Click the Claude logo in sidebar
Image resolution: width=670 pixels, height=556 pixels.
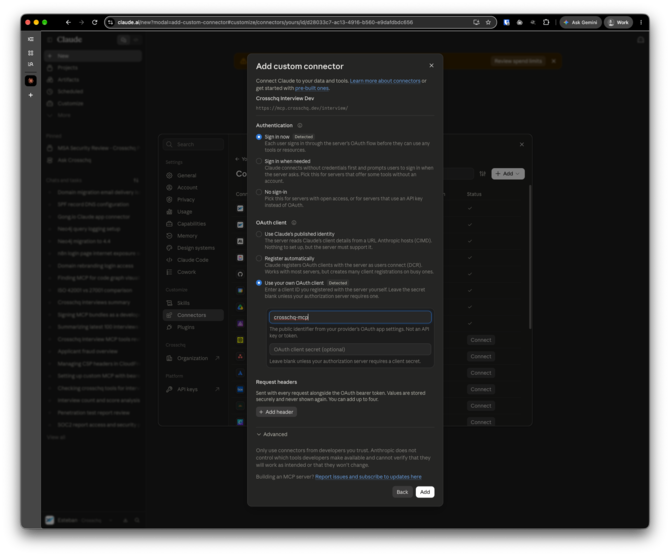pyautogui.click(x=69, y=39)
